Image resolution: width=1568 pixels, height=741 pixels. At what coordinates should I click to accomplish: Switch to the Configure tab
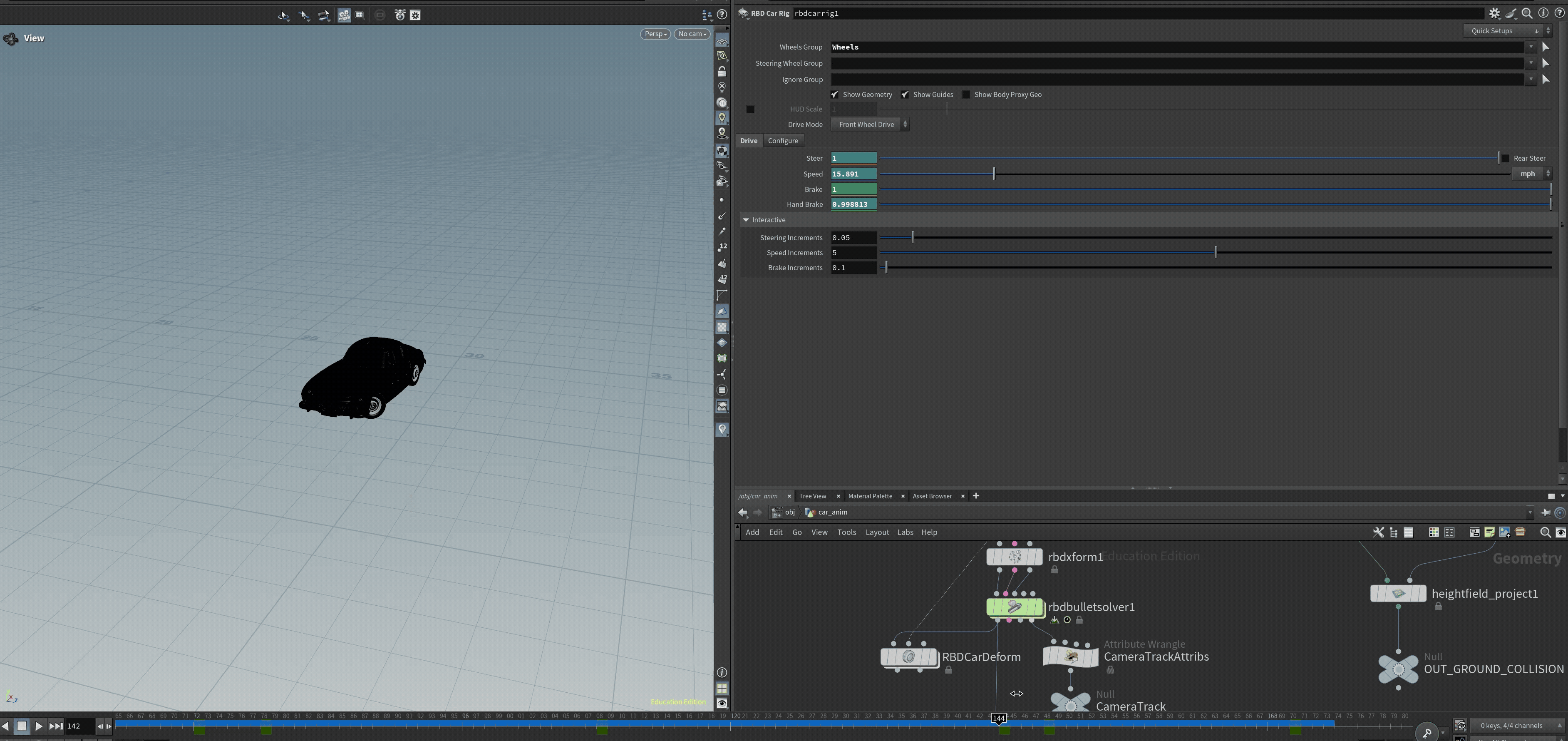point(783,141)
